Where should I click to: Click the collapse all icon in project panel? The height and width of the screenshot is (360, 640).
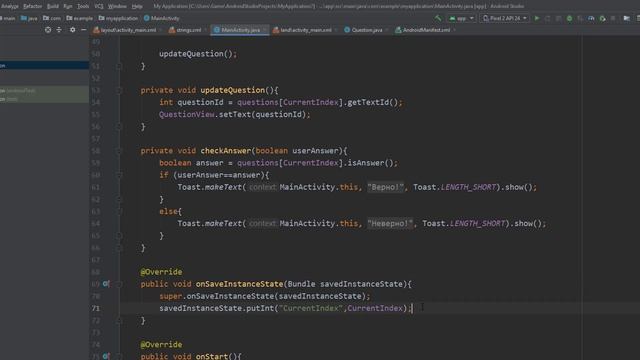point(59,30)
